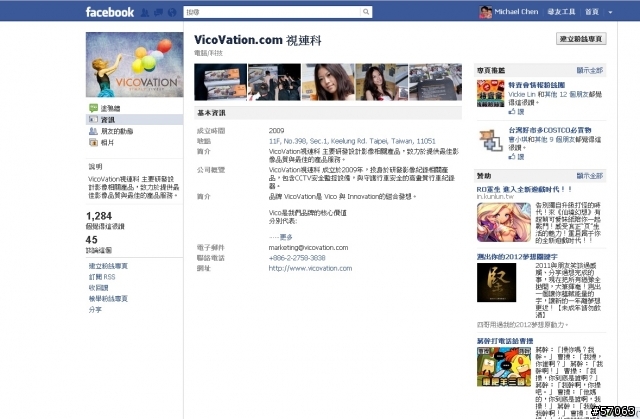Open 搞幹打電話給曹操 ad title
Image resolution: width=640 pixels, height=419 pixels.
(505, 341)
